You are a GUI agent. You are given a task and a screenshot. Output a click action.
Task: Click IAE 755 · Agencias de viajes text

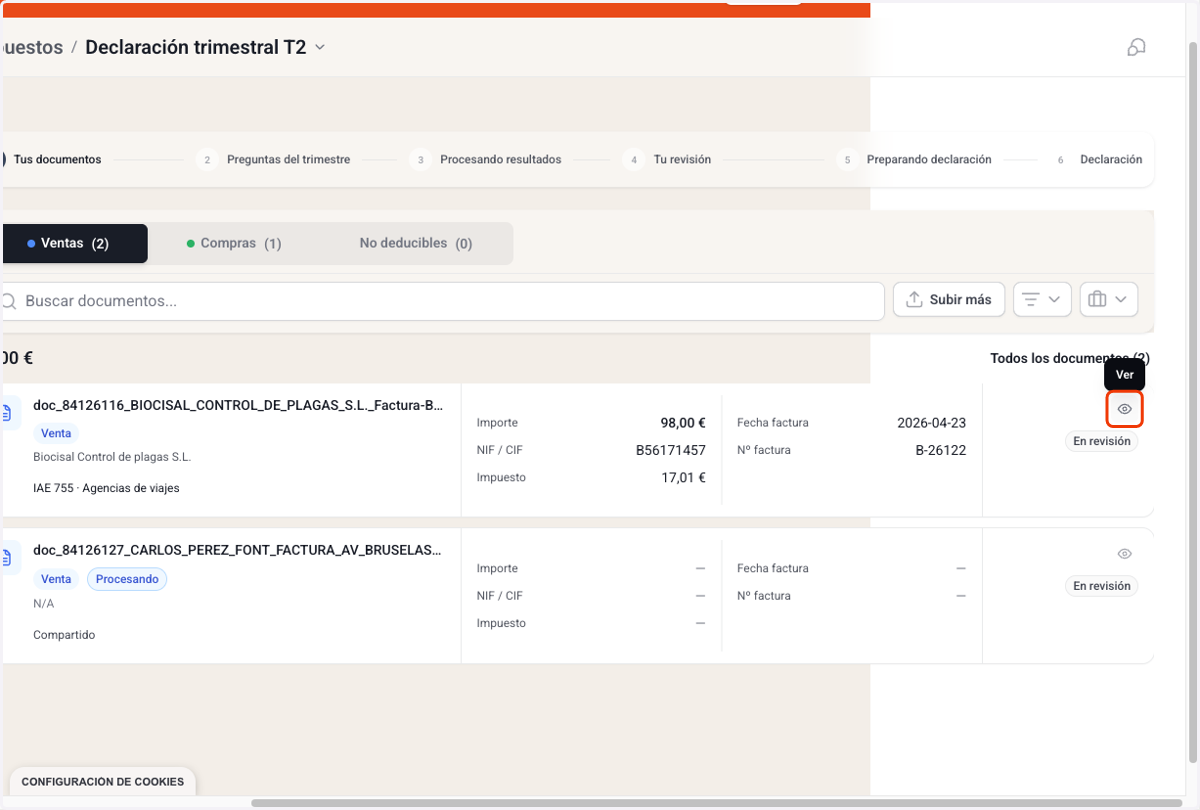106,488
